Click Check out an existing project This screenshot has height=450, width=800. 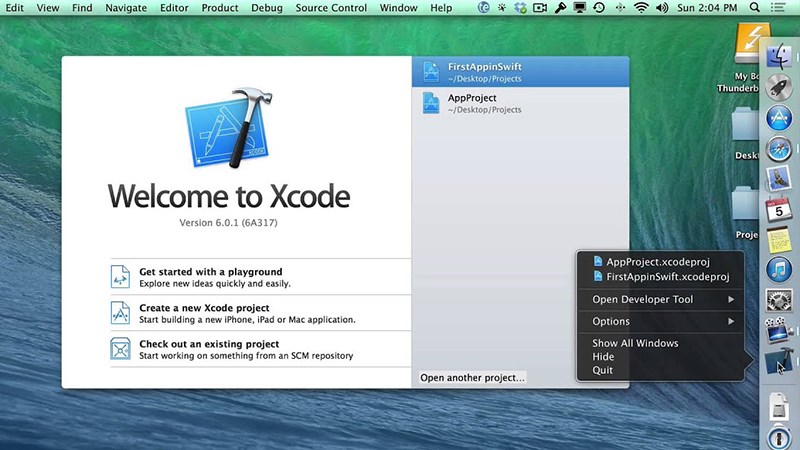[261, 349]
